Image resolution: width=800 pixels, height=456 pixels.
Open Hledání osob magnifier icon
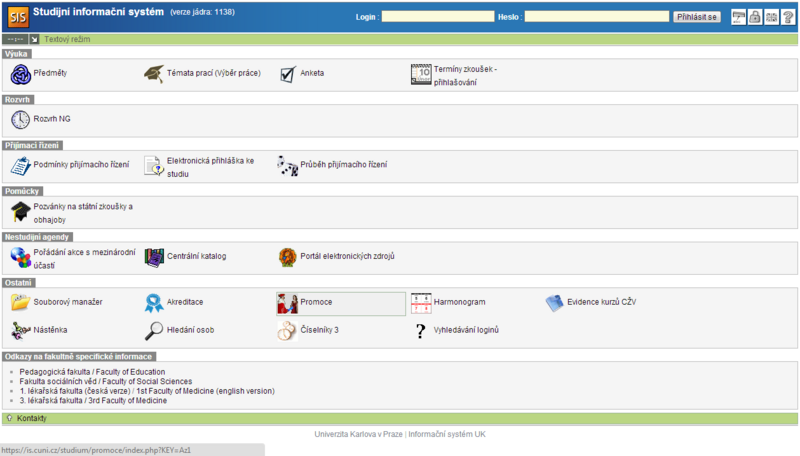[154, 330]
